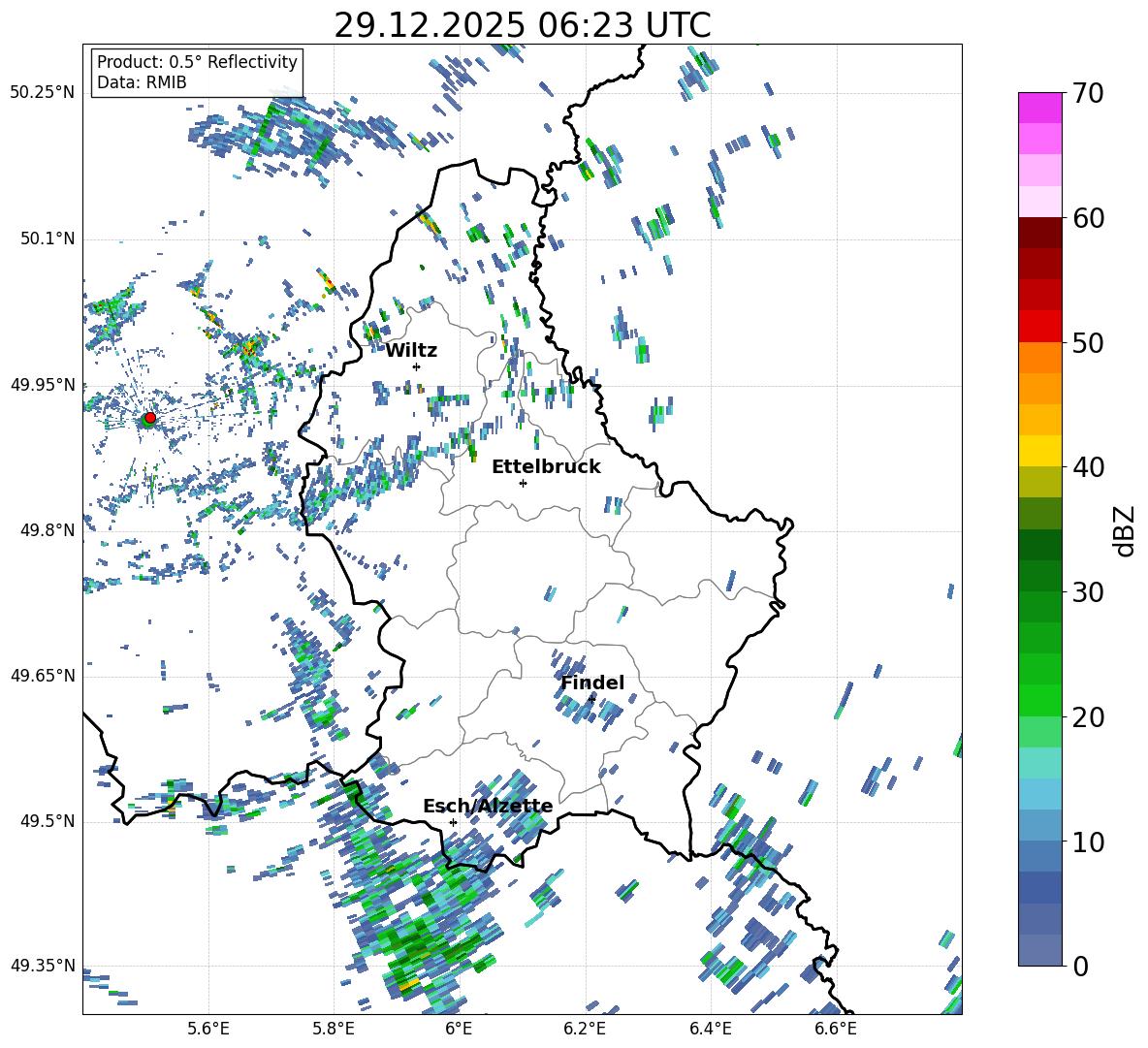
Task: Click the 49.95°N latitude label
Action: point(43,385)
